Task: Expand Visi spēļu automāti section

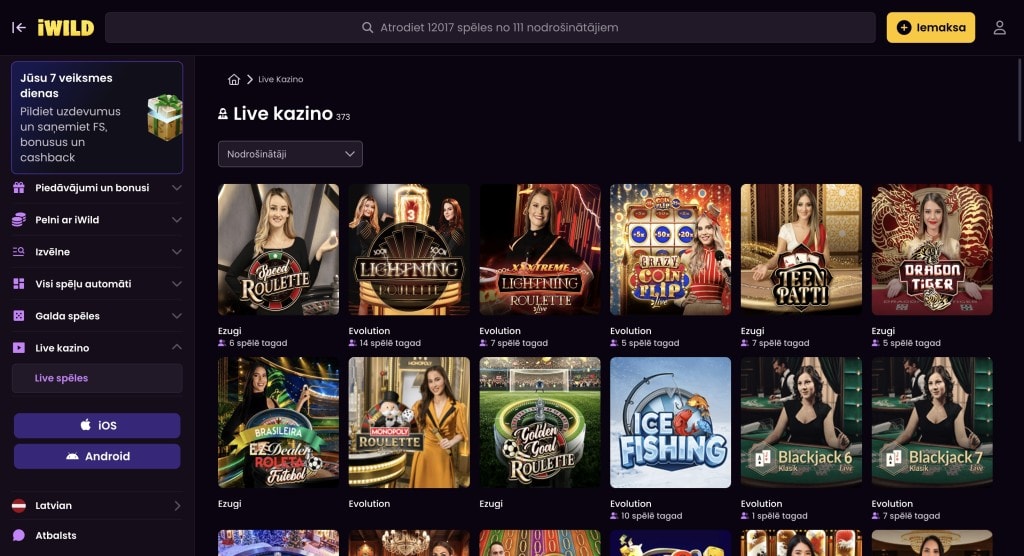Action: (x=97, y=284)
